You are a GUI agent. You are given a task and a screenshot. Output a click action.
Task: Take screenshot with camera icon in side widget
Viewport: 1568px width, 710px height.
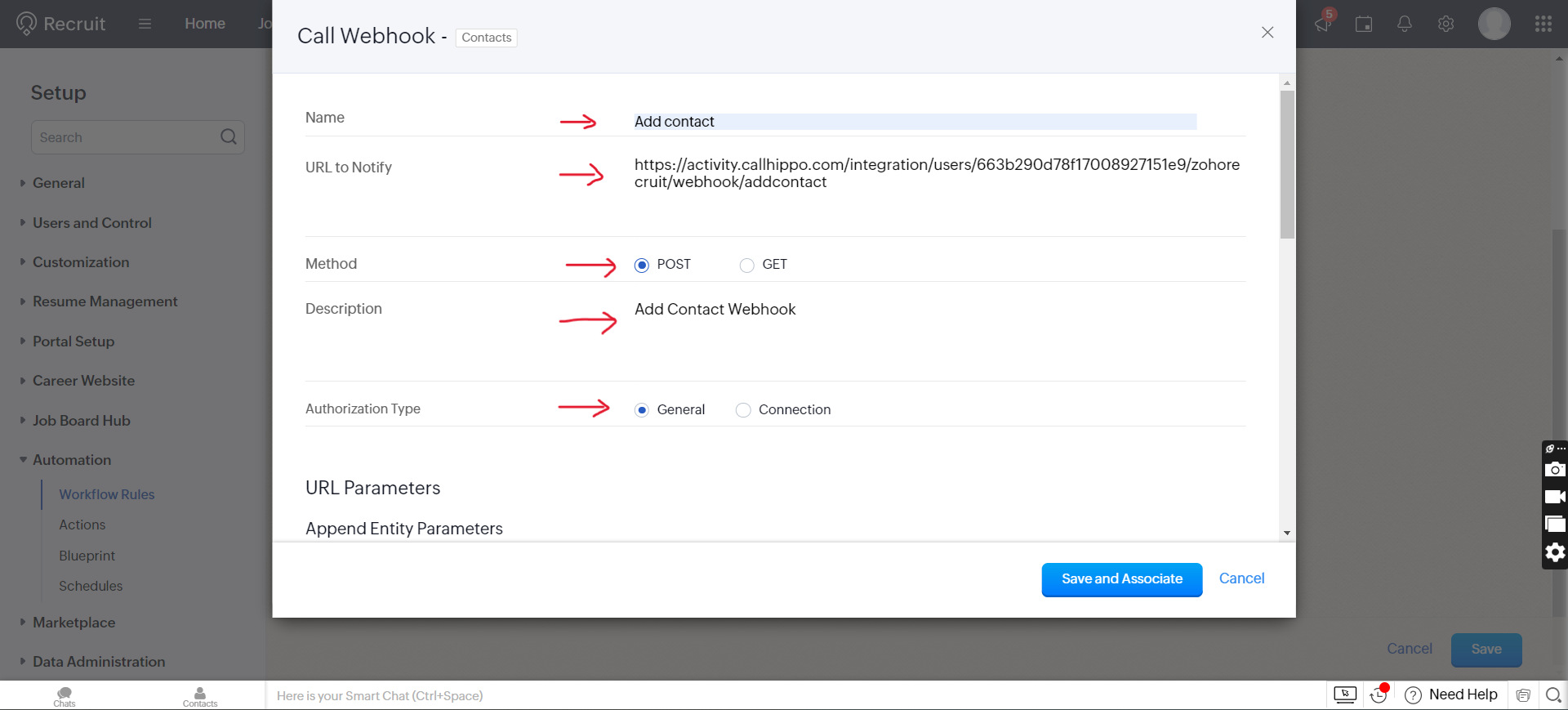[x=1555, y=469]
